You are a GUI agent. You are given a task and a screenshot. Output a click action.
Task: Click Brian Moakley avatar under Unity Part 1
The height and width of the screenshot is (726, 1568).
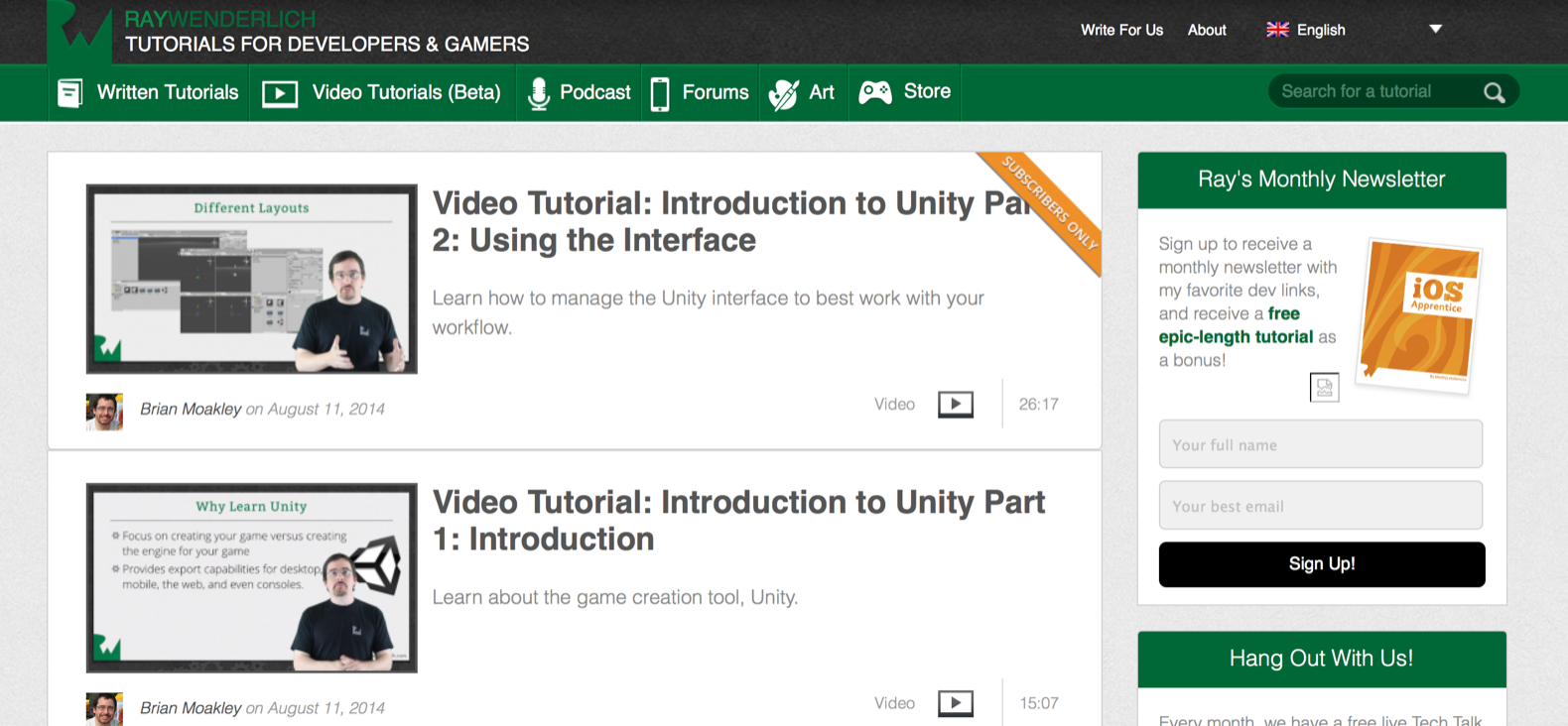104,709
